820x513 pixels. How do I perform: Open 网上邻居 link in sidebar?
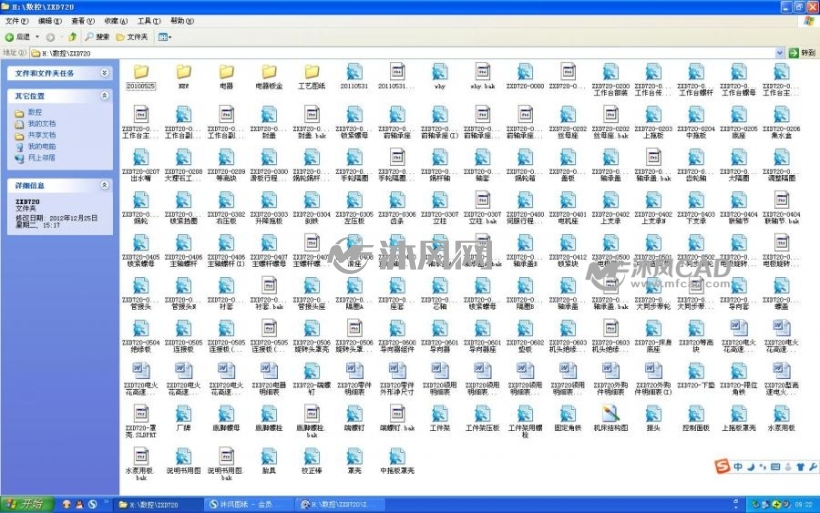pyautogui.click(x=41, y=157)
